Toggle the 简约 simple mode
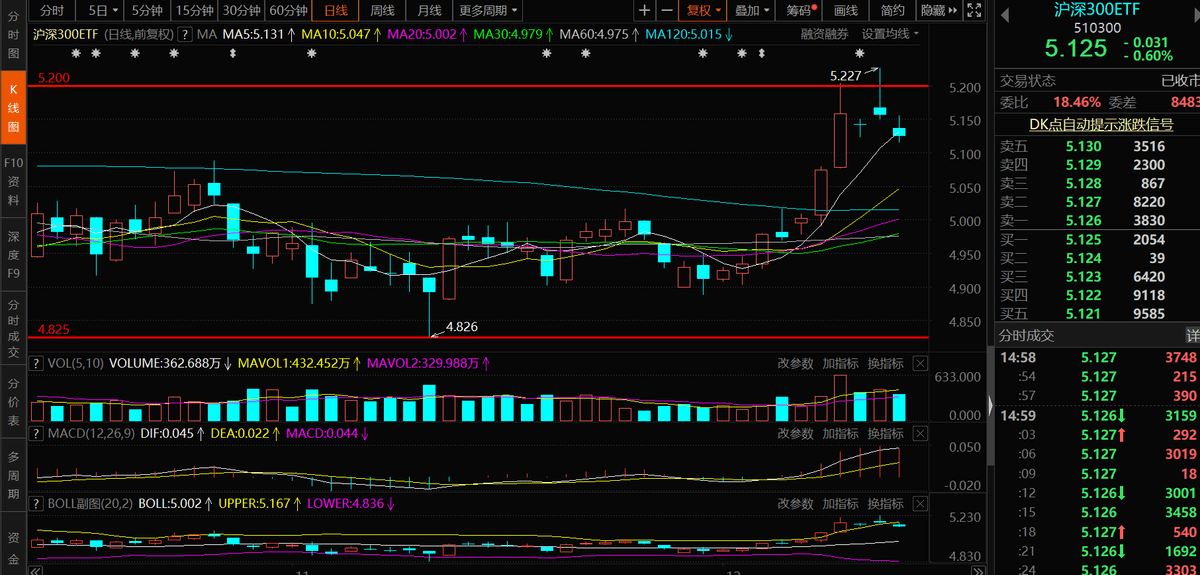 [893, 10]
